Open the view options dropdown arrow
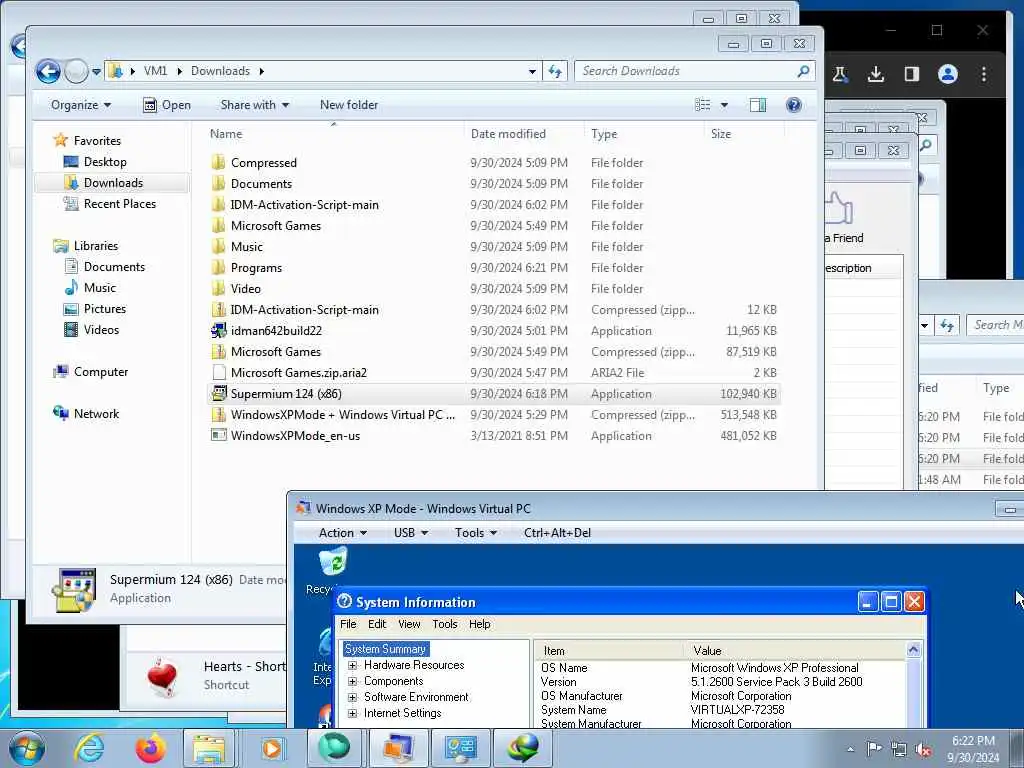This screenshot has width=1024, height=768. click(724, 105)
